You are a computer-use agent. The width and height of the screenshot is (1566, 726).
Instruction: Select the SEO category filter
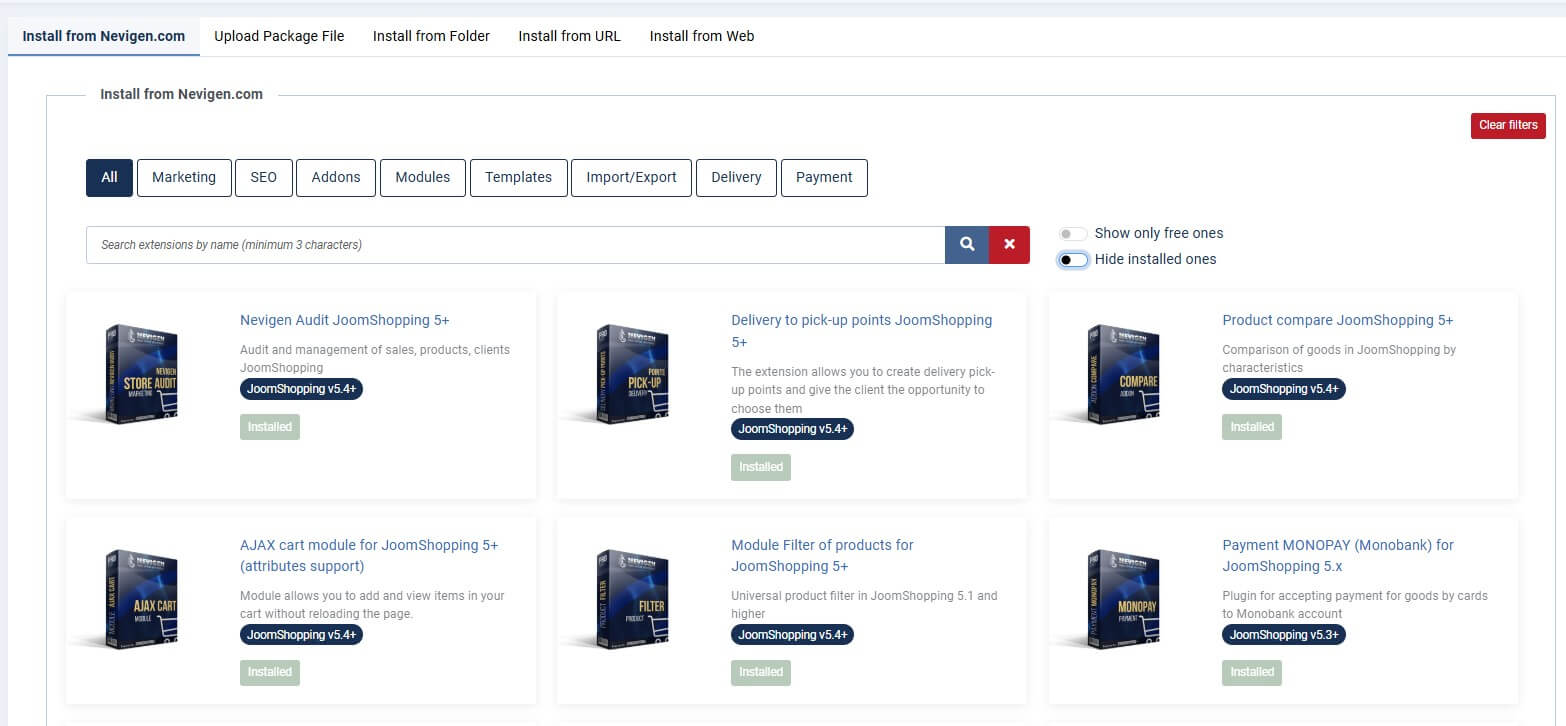263,177
